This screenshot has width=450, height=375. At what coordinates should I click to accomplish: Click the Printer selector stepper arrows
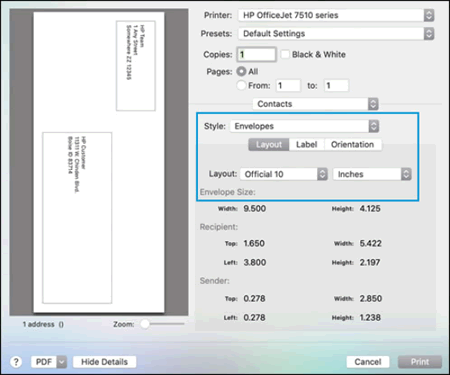coord(429,15)
